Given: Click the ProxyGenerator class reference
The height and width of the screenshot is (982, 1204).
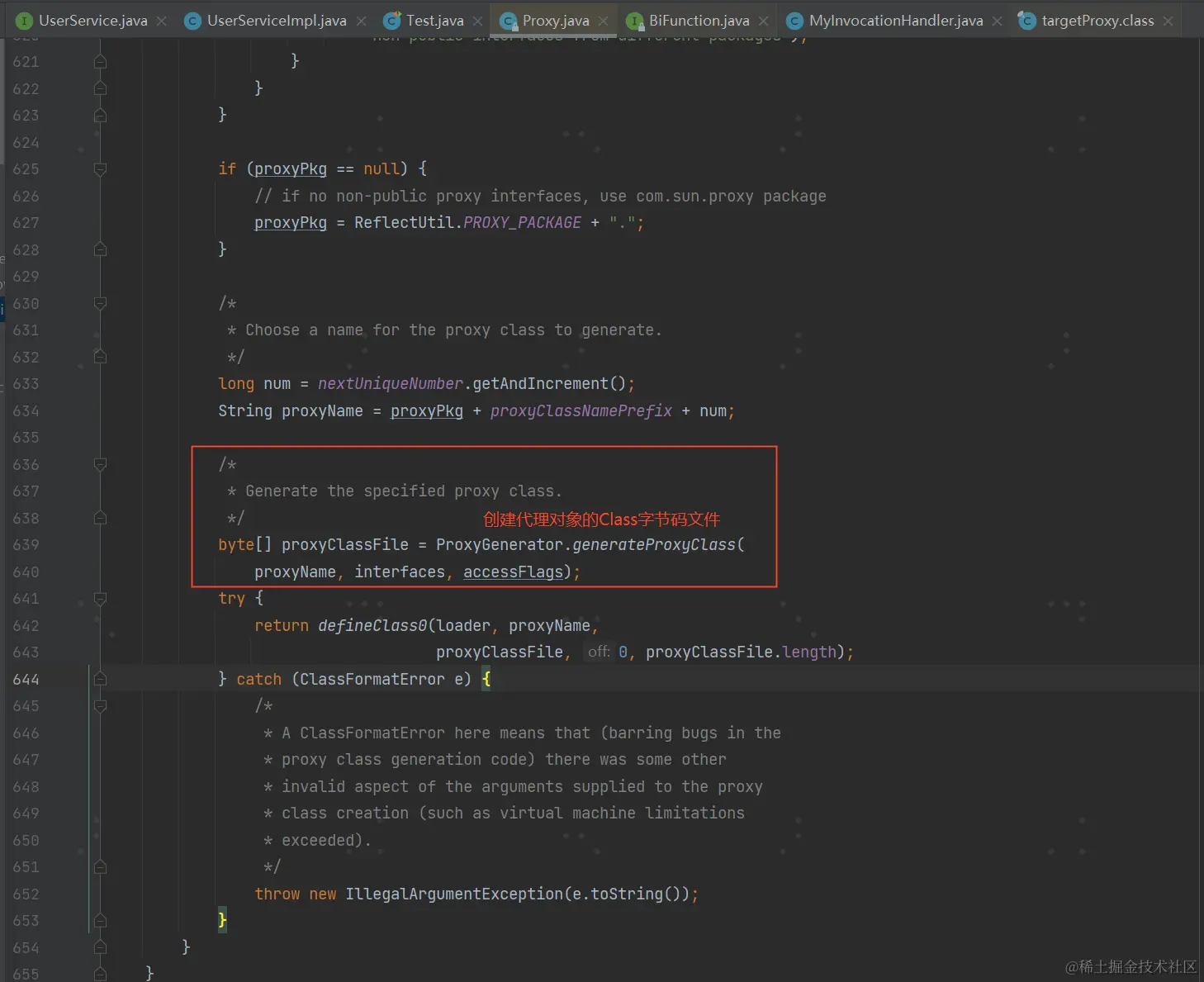Looking at the screenshot, I should coord(500,545).
